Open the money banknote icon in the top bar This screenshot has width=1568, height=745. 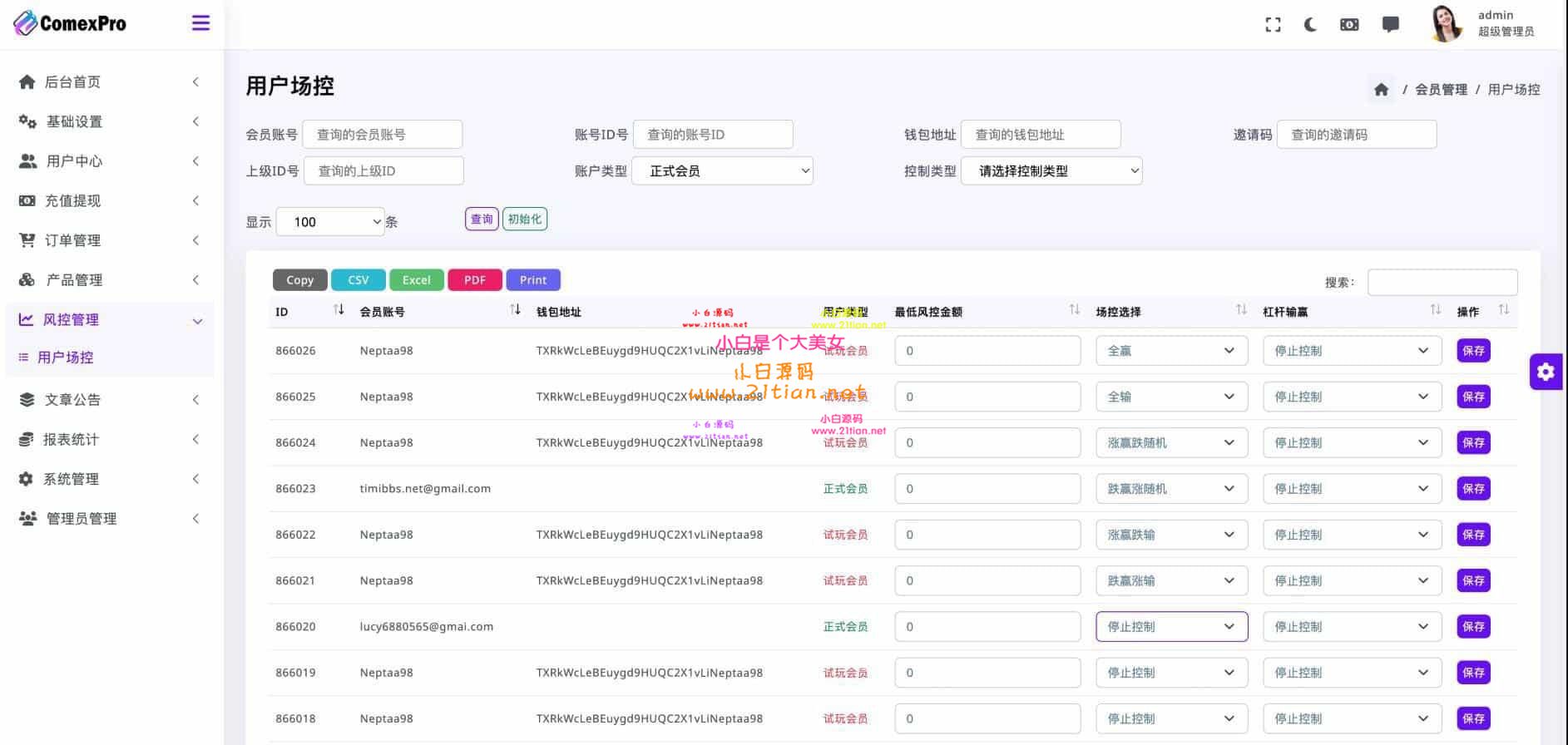click(1349, 25)
